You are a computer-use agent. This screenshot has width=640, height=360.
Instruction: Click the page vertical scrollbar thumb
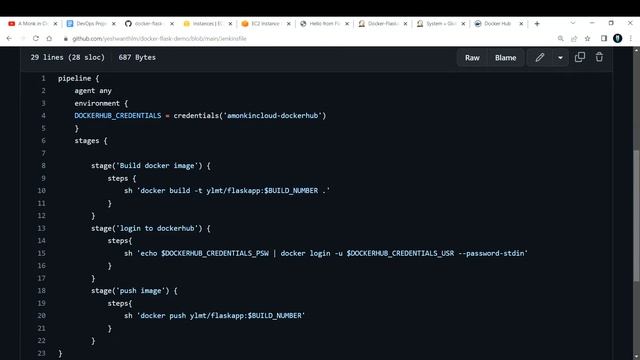636,215
